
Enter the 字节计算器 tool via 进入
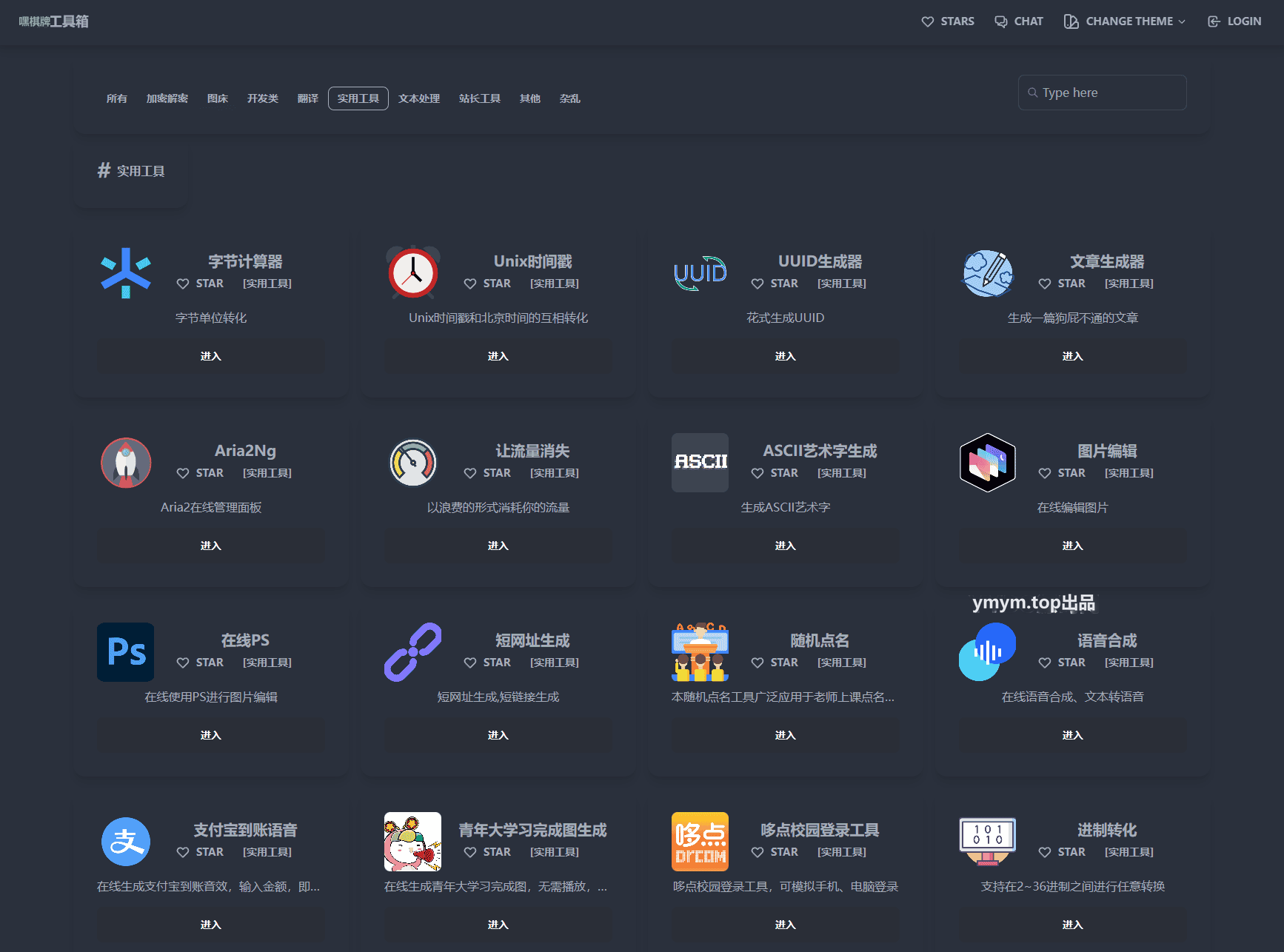(211, 356)
